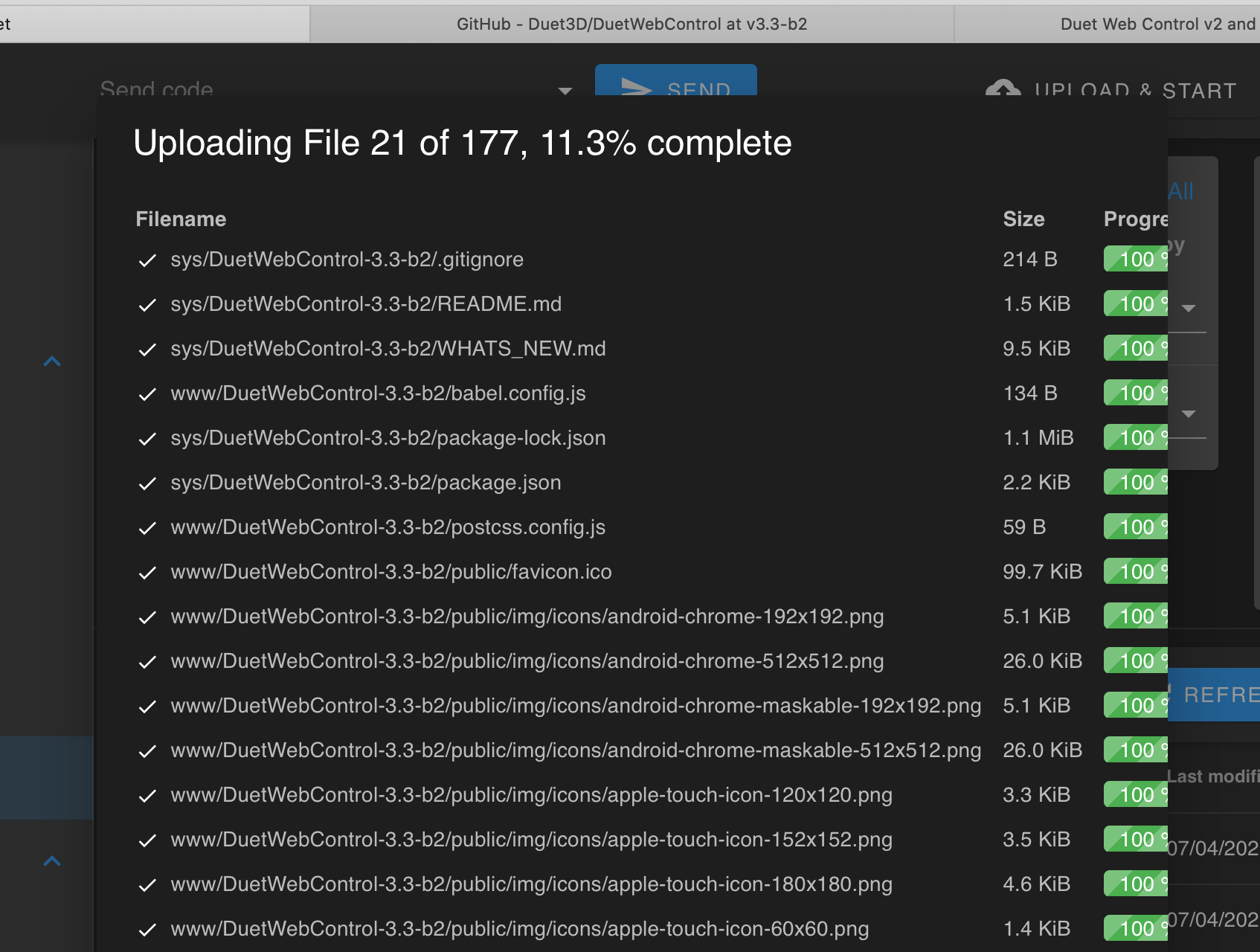Select filename sys/DuetWebControl-3.3-b2/package.json
Viewport: 1260px width, 952px height.
(366, 482)
